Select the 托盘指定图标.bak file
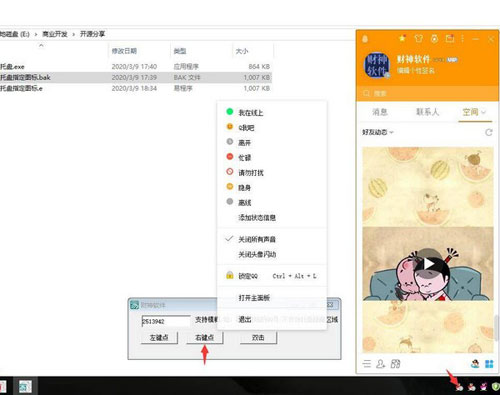The width and height of the screenshot is (500, 395). coord(136,77)
